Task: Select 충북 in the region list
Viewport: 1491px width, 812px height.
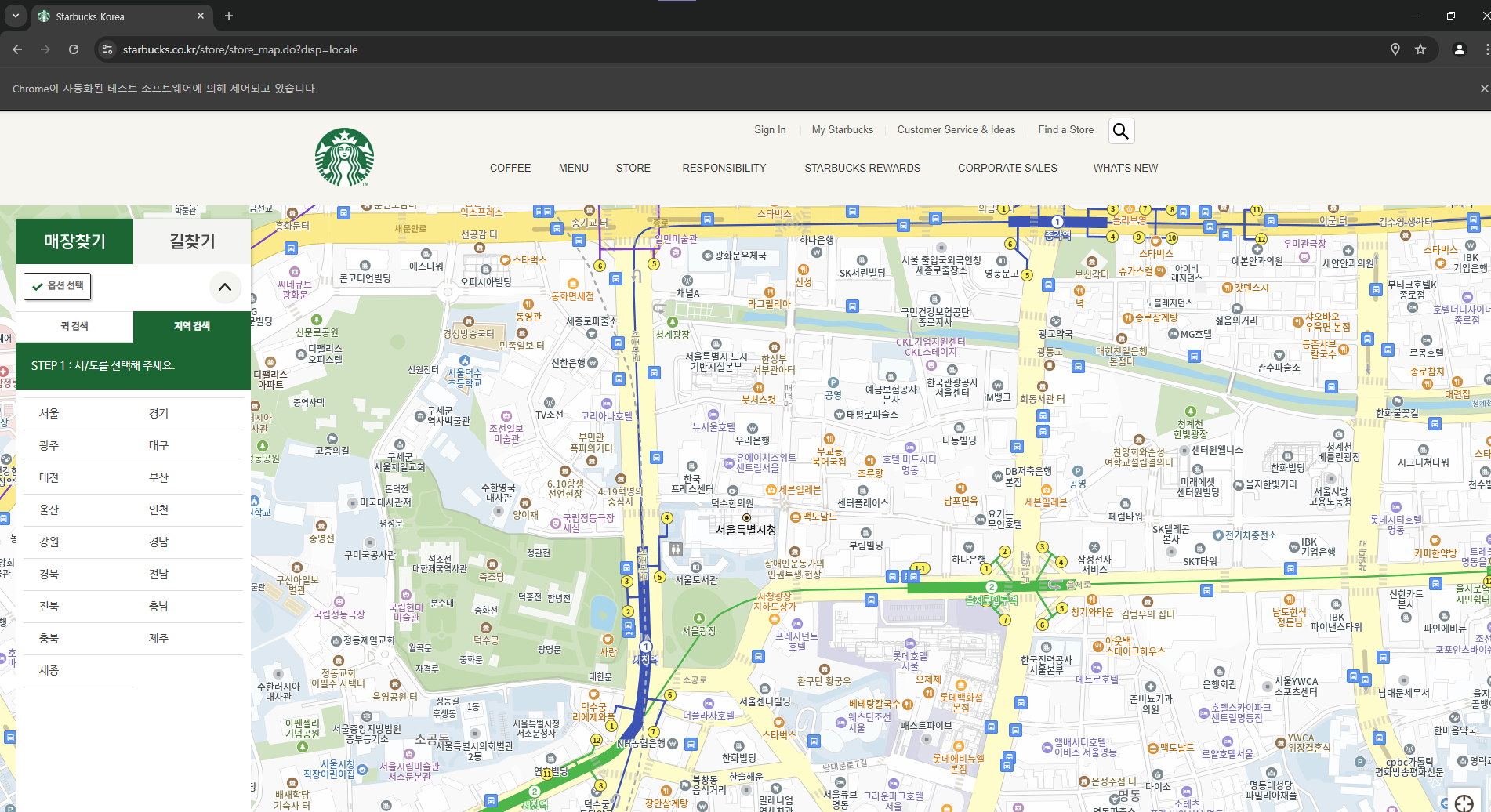Action: [49, 639]
